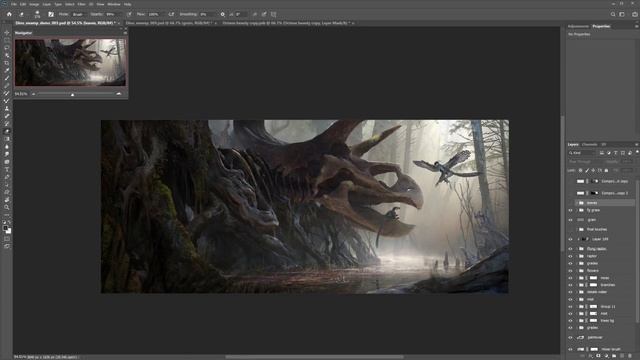Viewport: 640px width, 360px height.
Task: Zoom in with the Navigator mountain icon
Action: [x=119, y=94]
